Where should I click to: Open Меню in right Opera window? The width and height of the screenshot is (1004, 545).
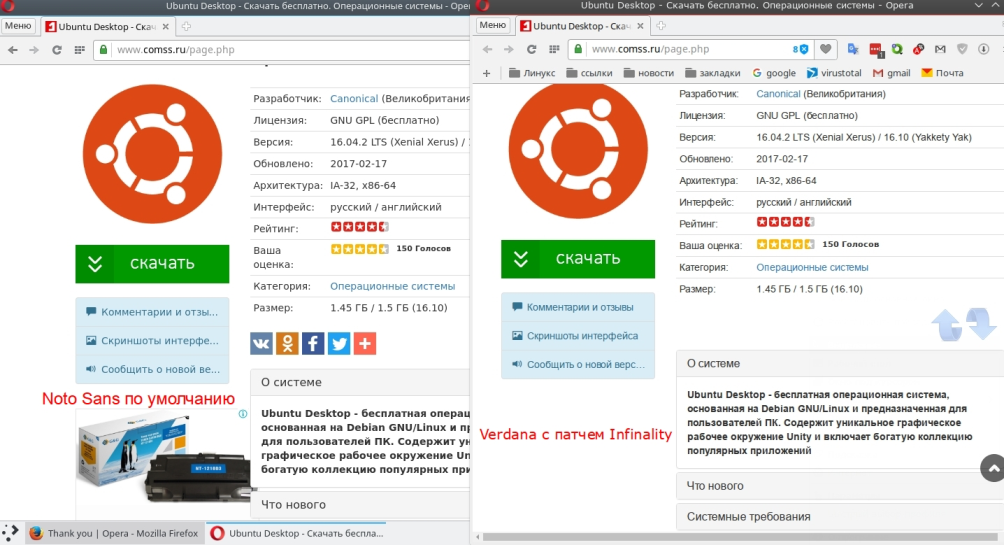(492, 25)
